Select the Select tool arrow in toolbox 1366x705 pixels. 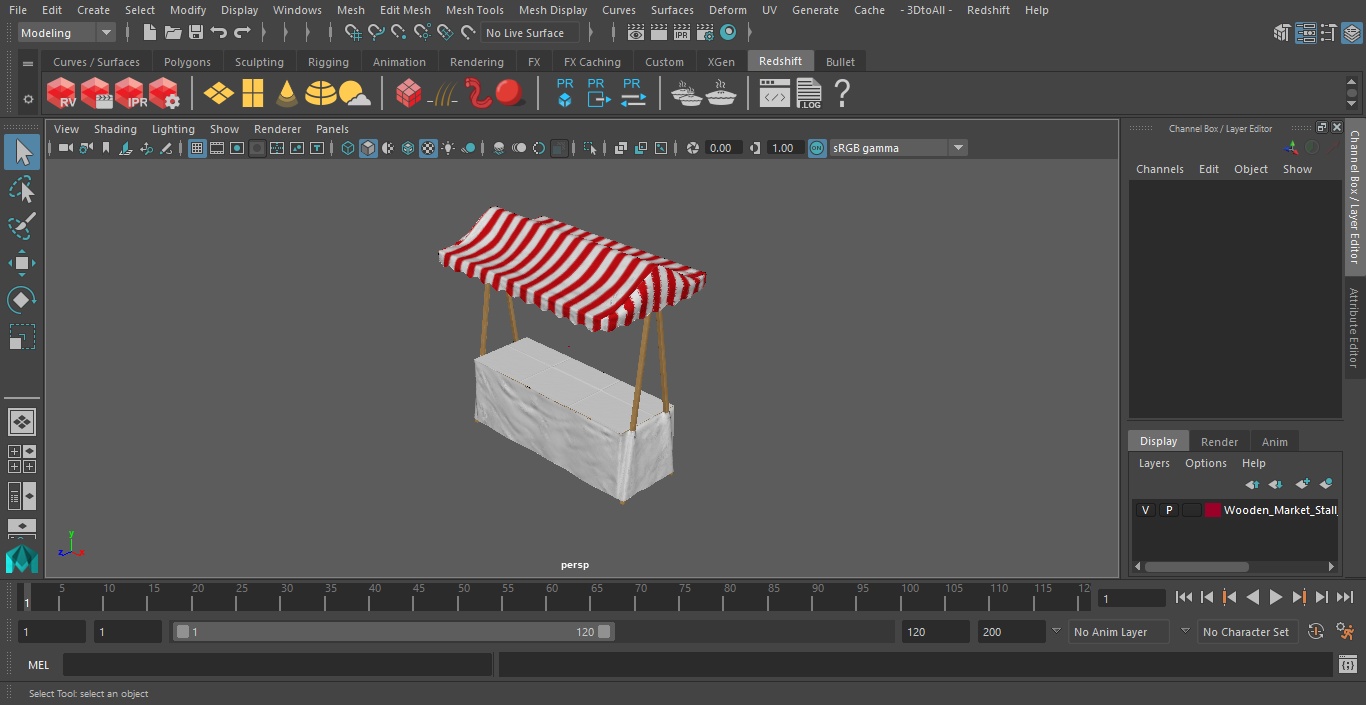(22, 152)
